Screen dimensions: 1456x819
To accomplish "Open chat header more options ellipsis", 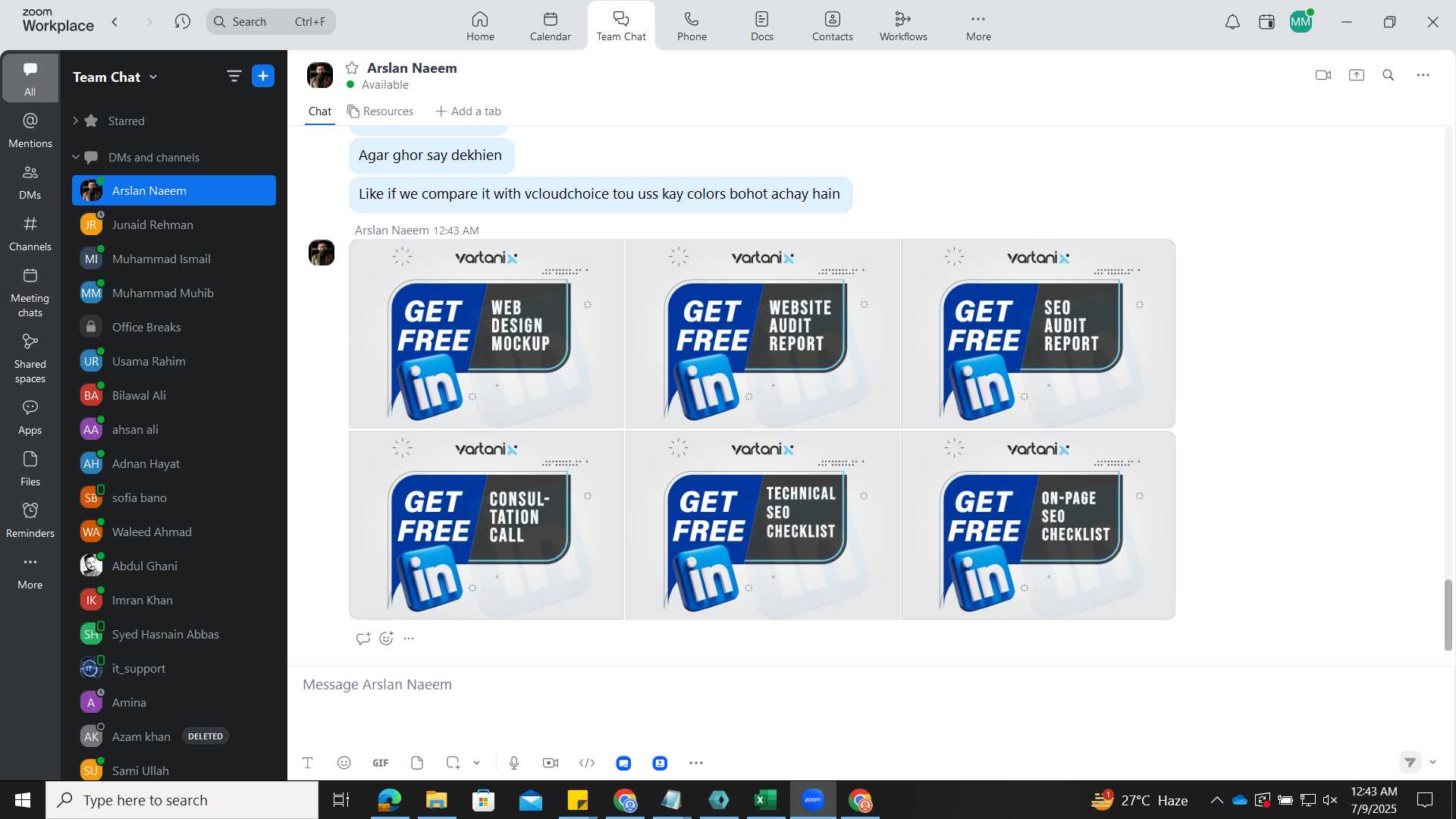I will tap(1423, 75).
